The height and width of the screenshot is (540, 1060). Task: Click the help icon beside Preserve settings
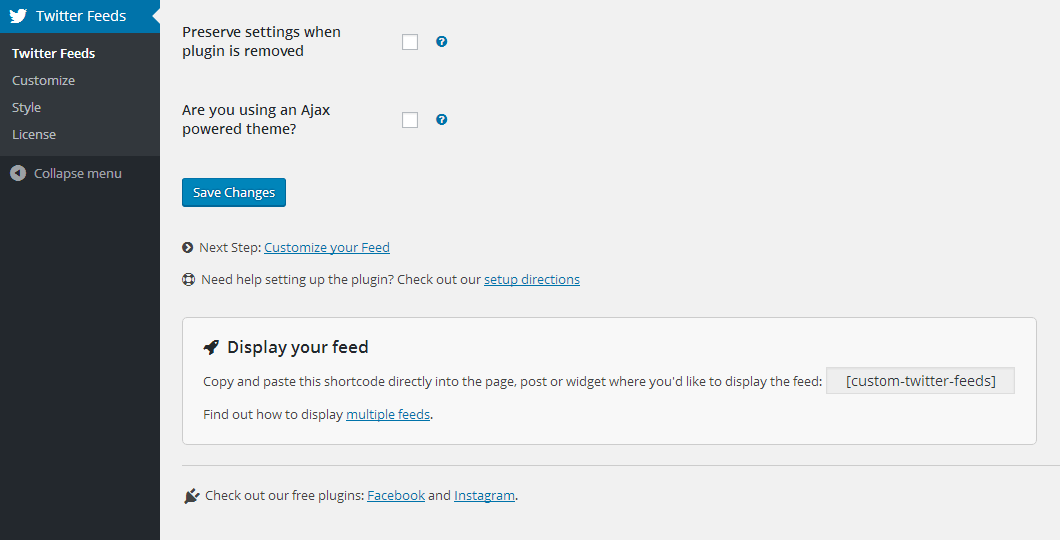442,42
